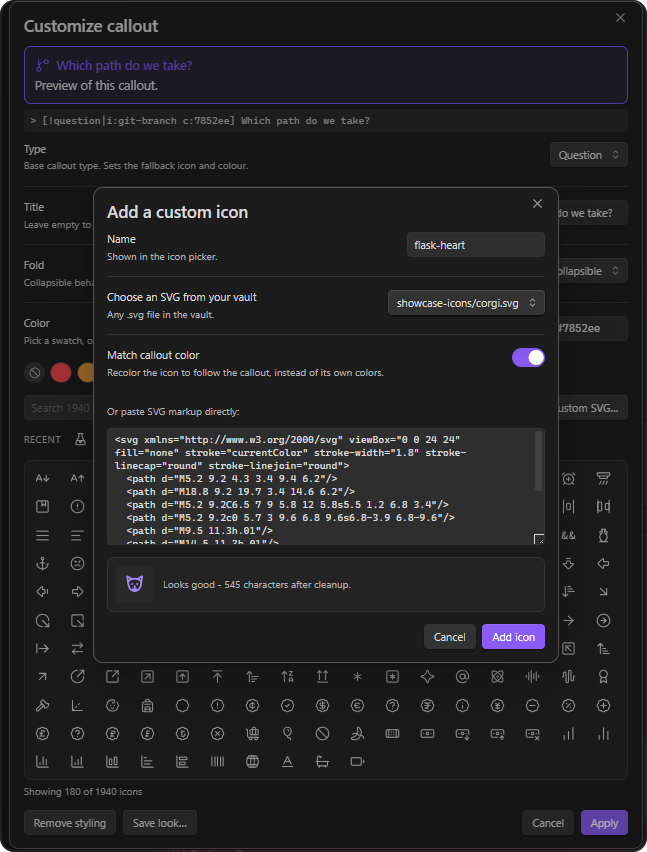Image resolution: width=647 pixels, height=852 pixels.
Task: Select the badge percent icon
Action: [x=568, y=705]
